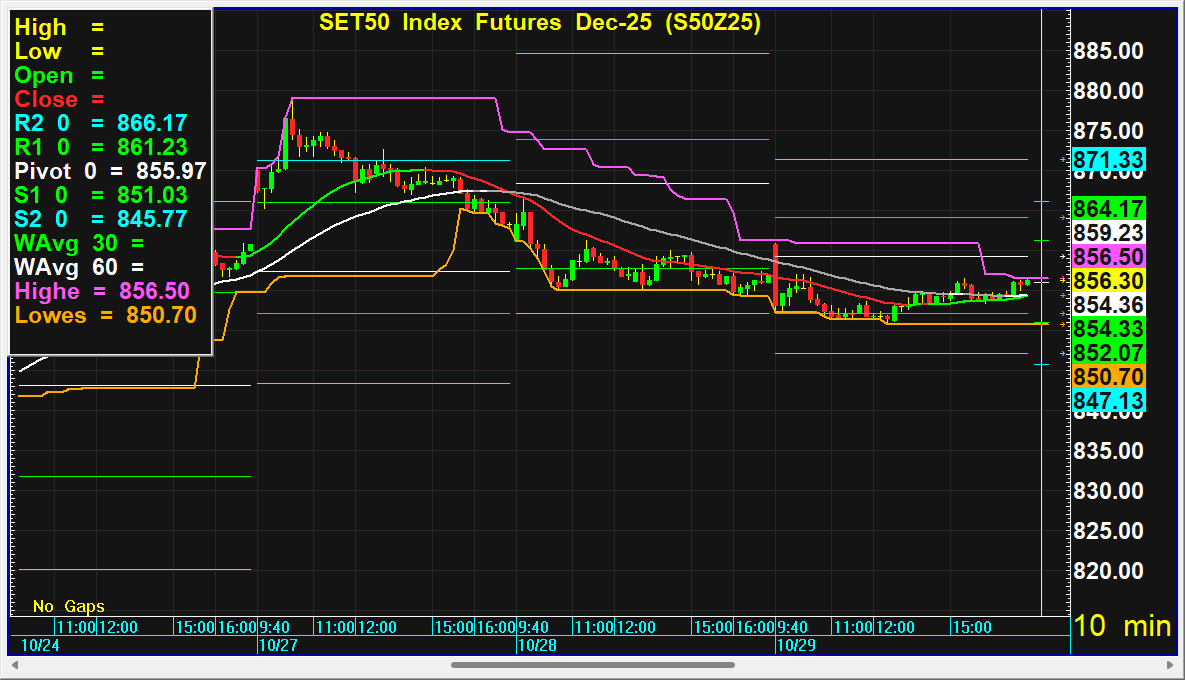Click the cyan arrow marker beside 871.33
Screen dimensions: 1185x680
pyautogui.click(x=1063, y=159)
